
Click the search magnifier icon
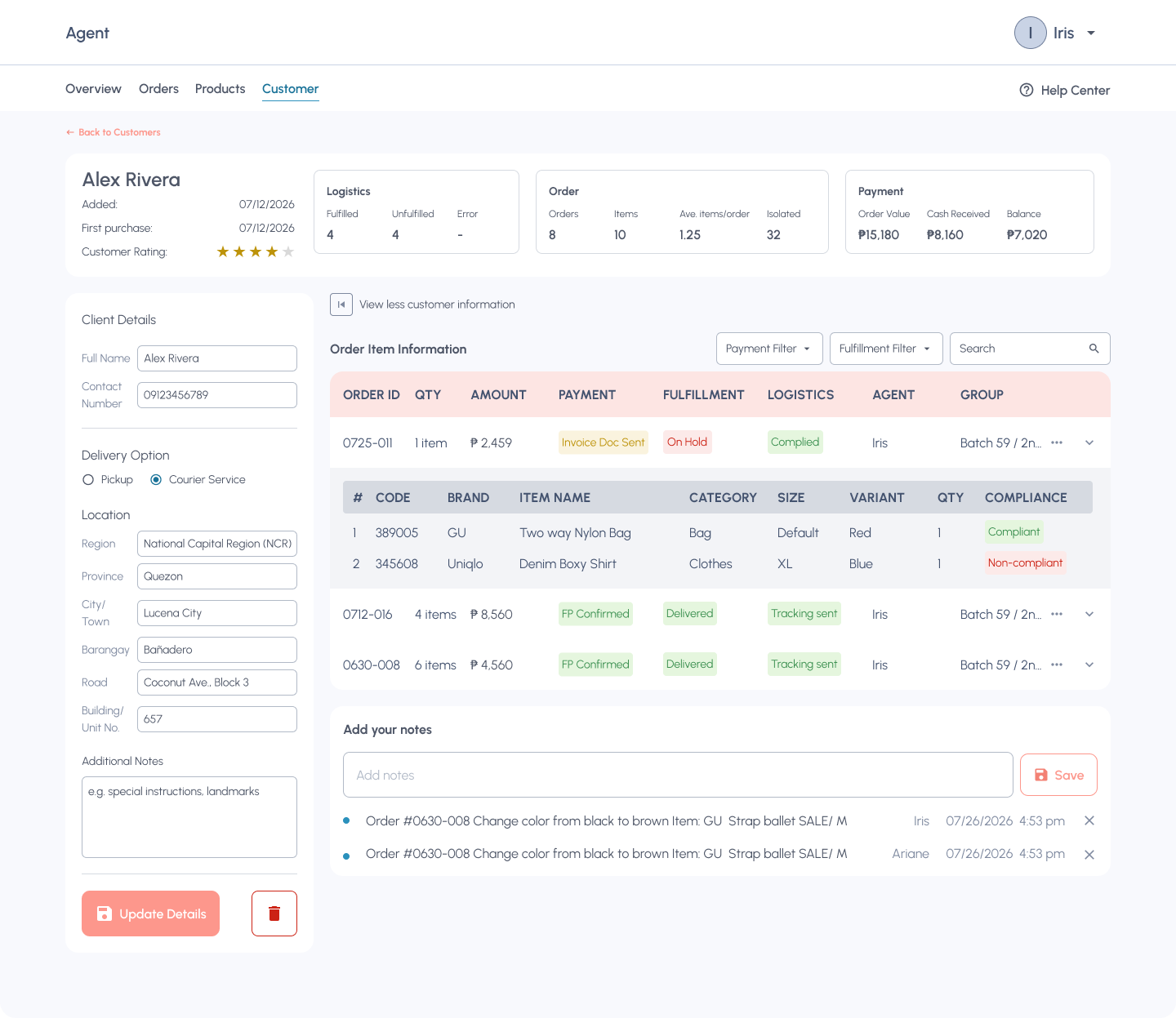click(x=1094, y=349)
